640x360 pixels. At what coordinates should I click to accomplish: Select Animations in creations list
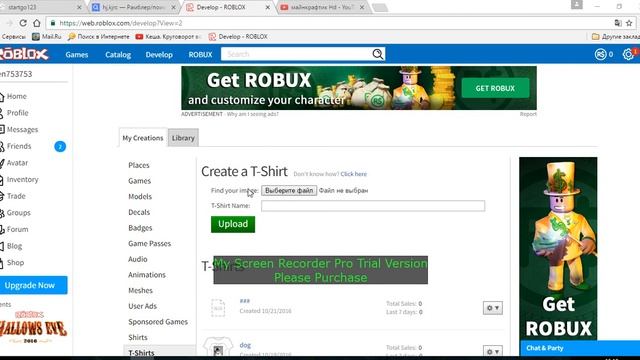coord(147,275)
